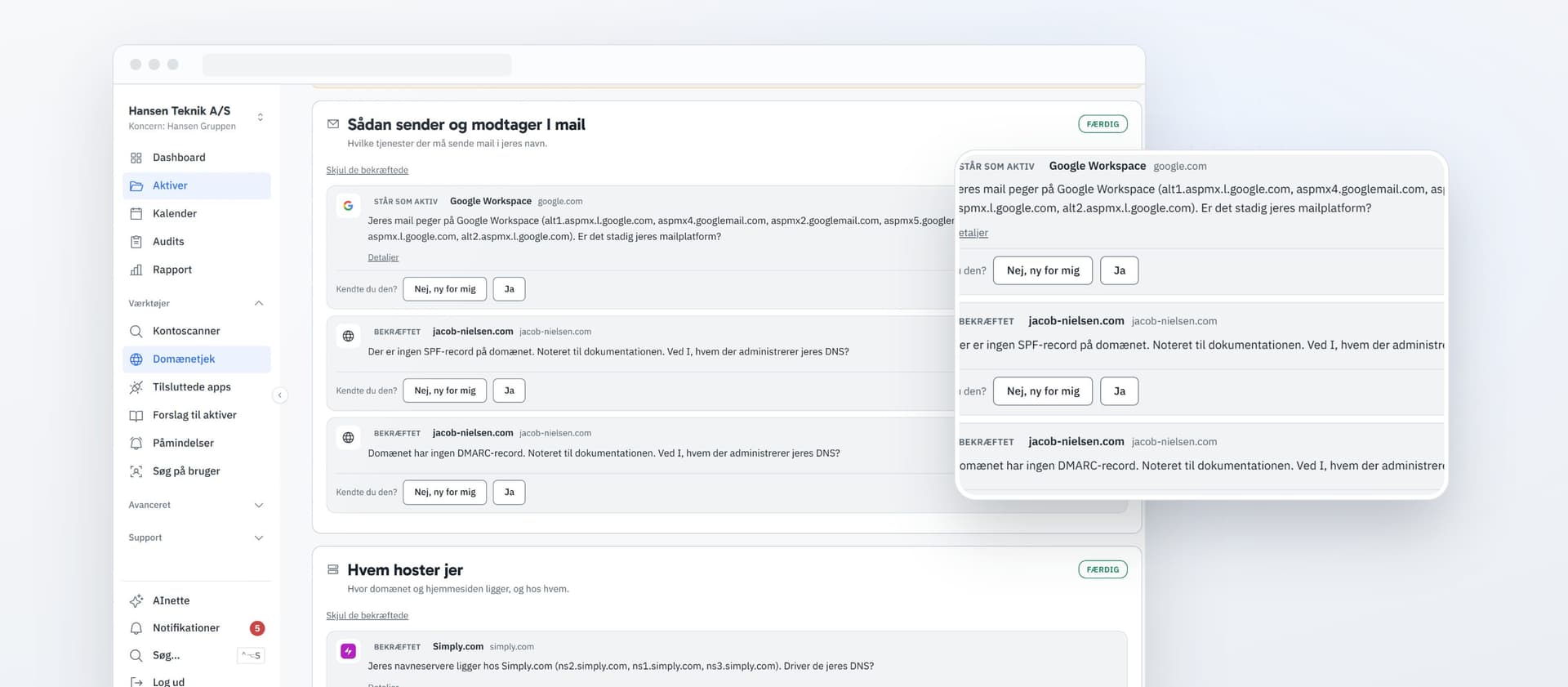Screen dimensions: 1568x687
Task: Click the purple Simply.com logo icon
Action: (x=349, y=651)
